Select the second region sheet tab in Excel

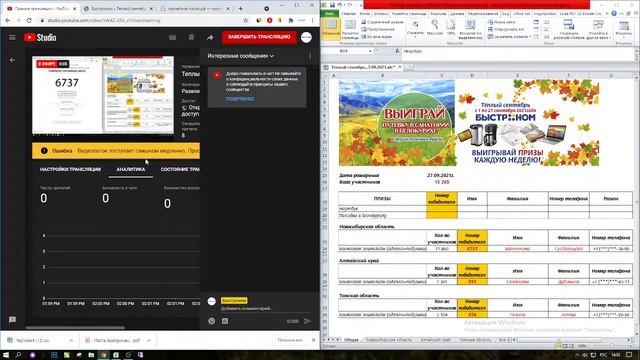pos(435,340)
